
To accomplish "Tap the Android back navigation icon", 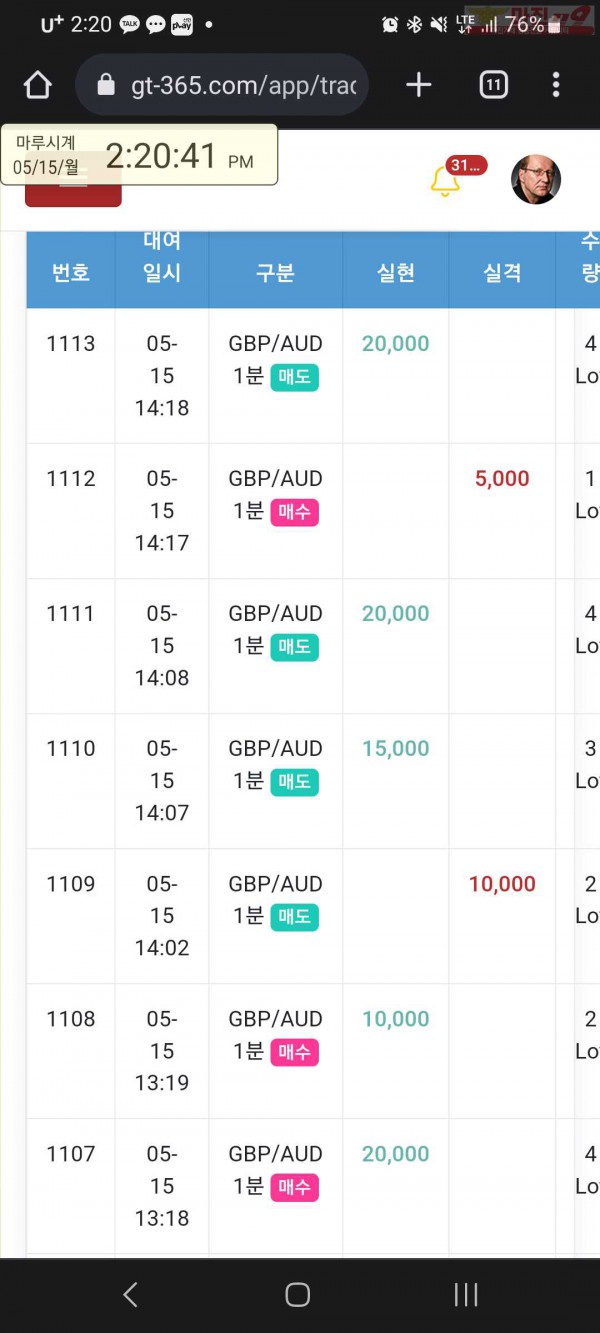I will 130,1295.
